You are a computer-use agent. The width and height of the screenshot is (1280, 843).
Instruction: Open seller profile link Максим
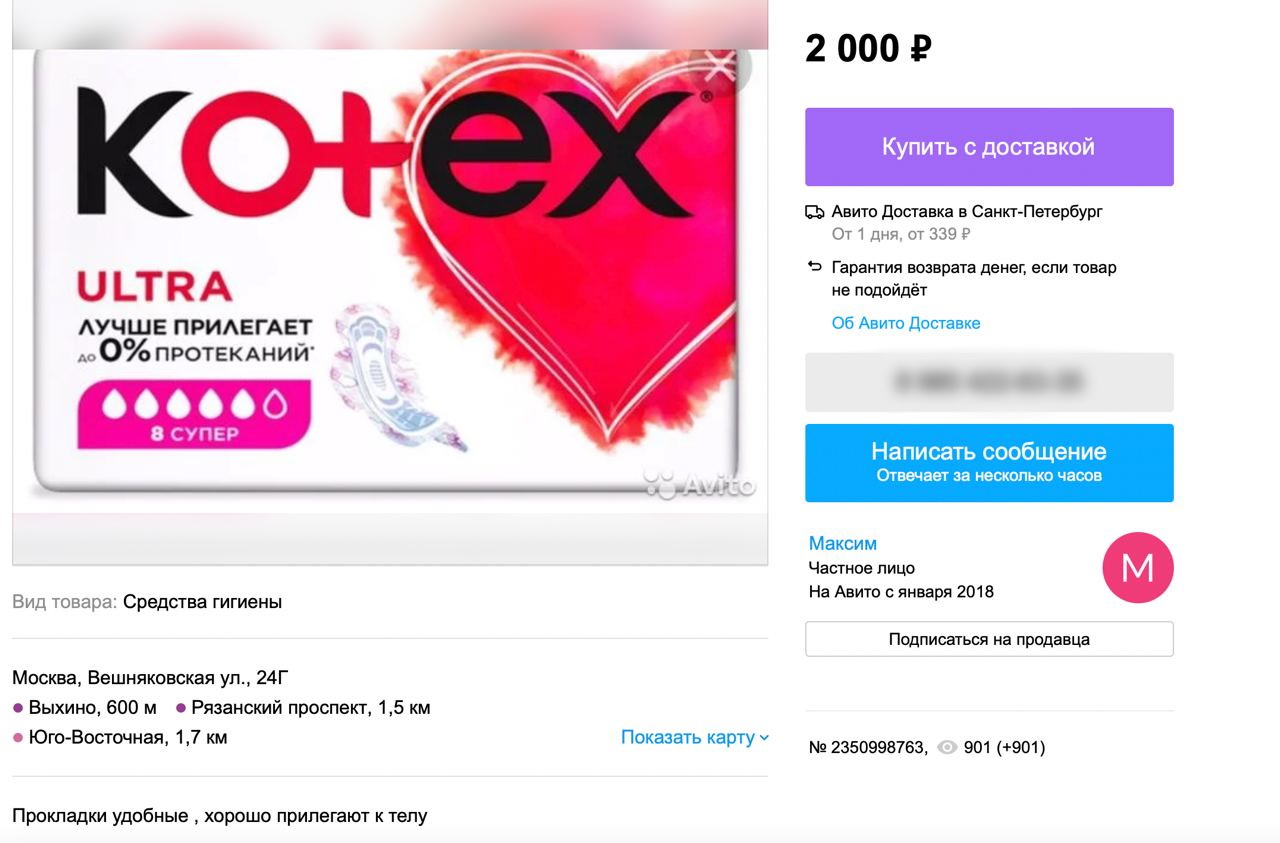[x=843, y=543]
